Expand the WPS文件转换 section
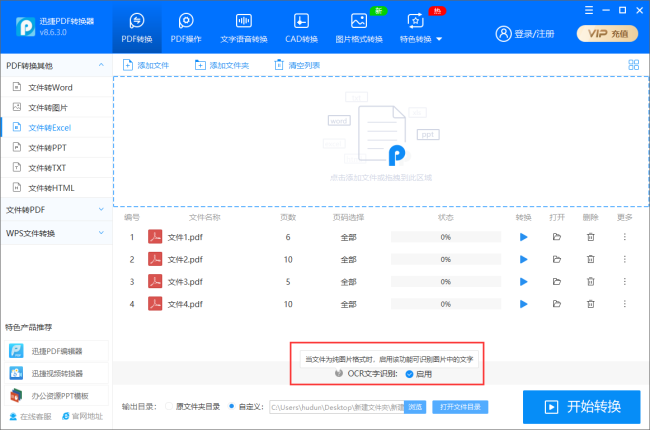Viewport: 650px width, 430px height. click(x=56, y=233)
